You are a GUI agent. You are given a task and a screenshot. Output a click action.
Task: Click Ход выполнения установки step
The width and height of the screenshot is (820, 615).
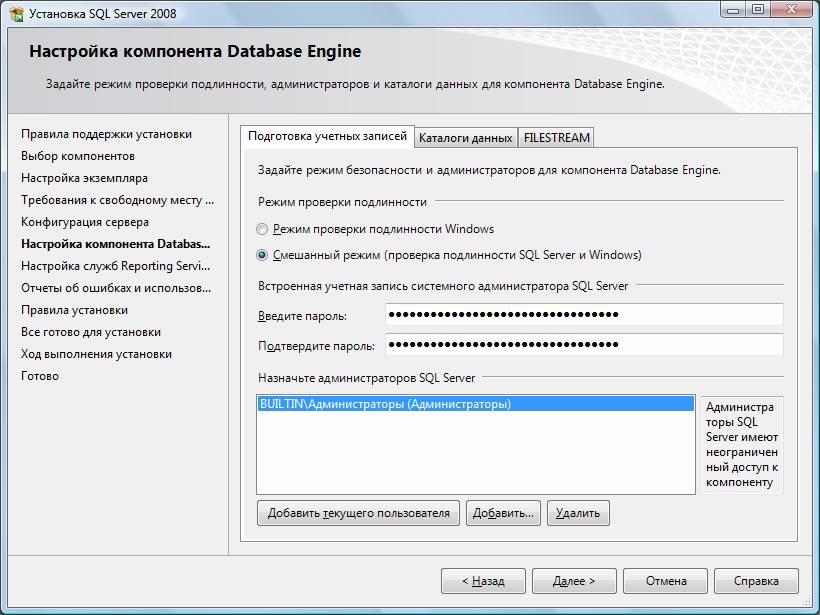pyautogui.click(x=96, y=354)
